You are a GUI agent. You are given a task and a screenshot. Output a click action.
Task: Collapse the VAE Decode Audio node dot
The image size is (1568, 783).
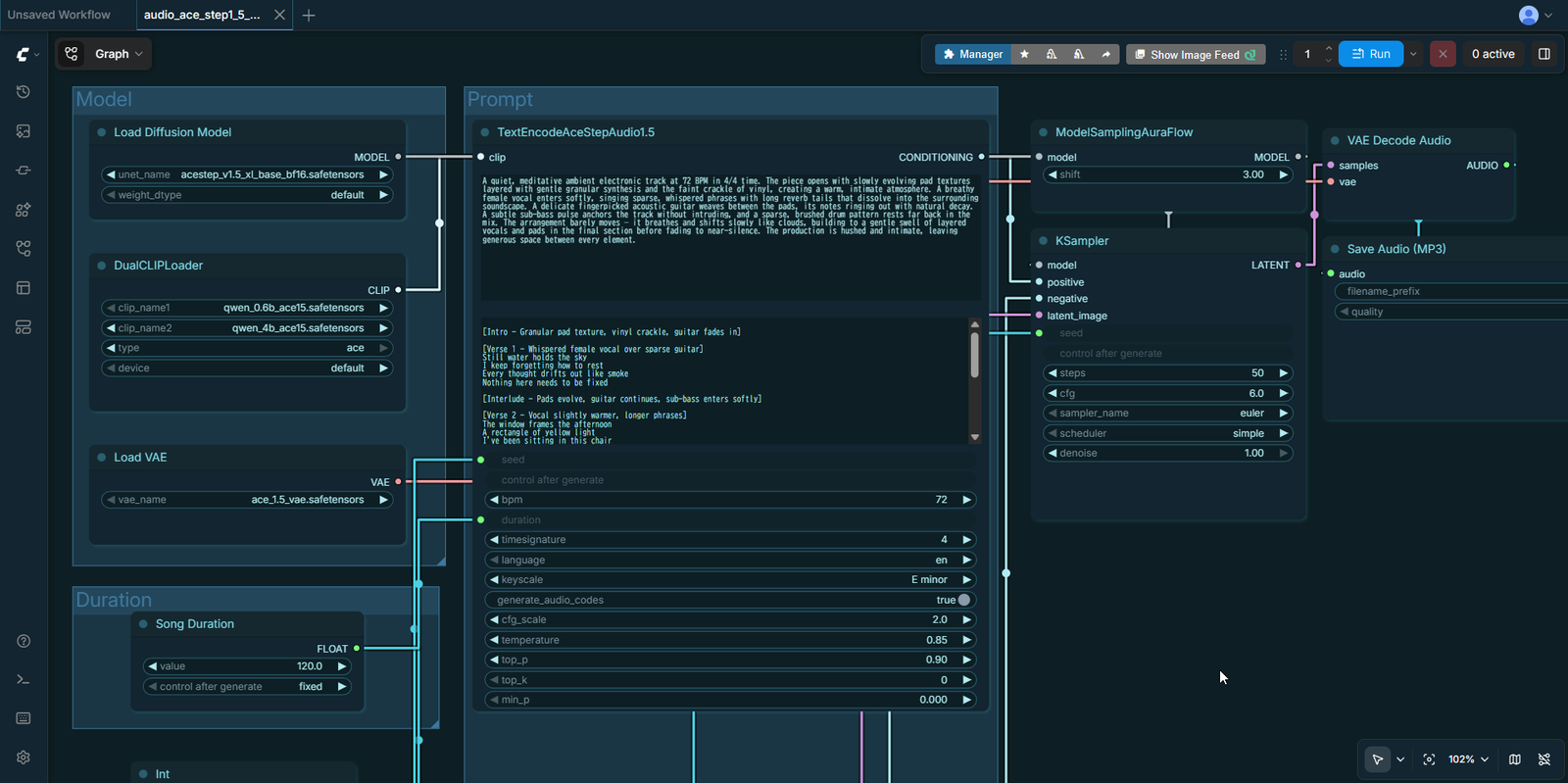pos(1335,141)
